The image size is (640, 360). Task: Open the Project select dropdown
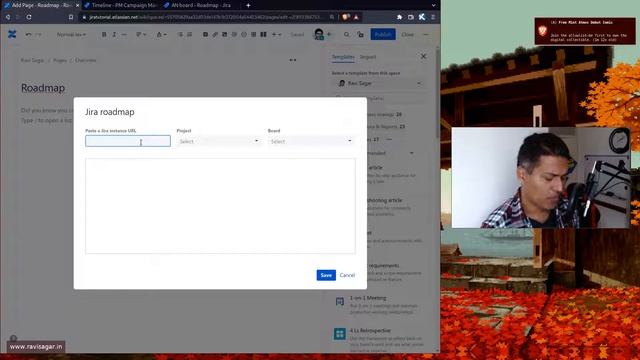tap(219, 141)
